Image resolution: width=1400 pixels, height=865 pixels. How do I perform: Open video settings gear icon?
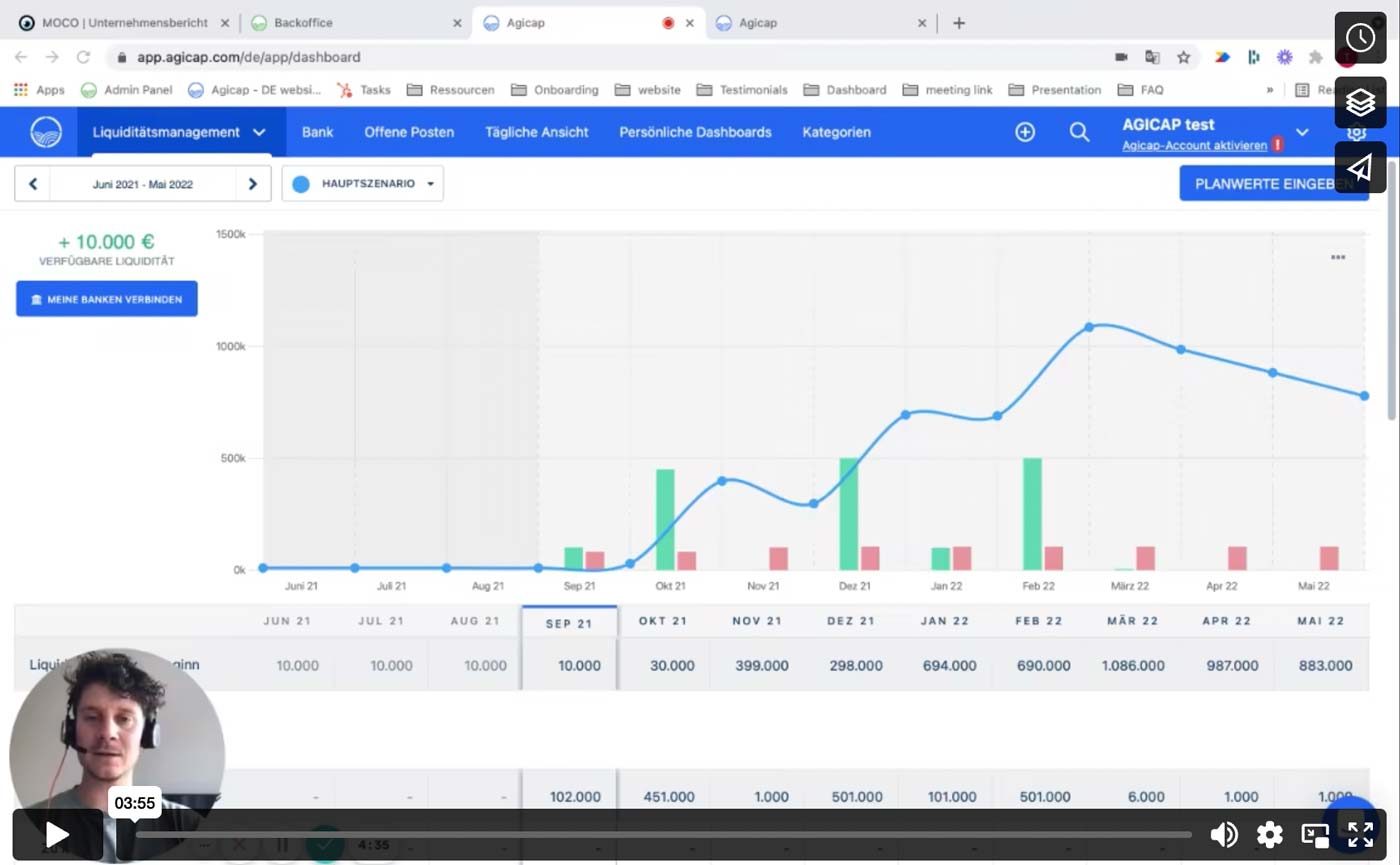1269,834
